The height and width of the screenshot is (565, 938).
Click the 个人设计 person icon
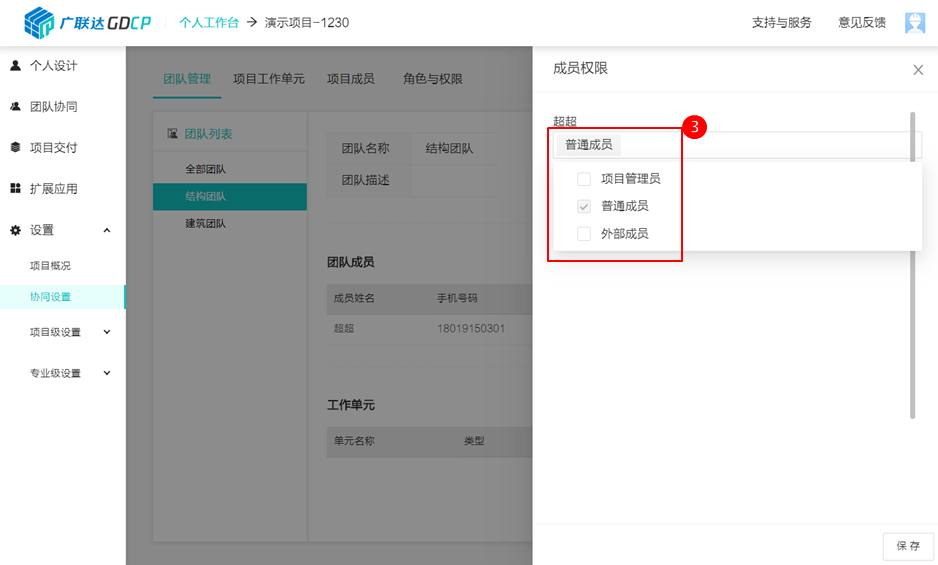tap(16, 65)
